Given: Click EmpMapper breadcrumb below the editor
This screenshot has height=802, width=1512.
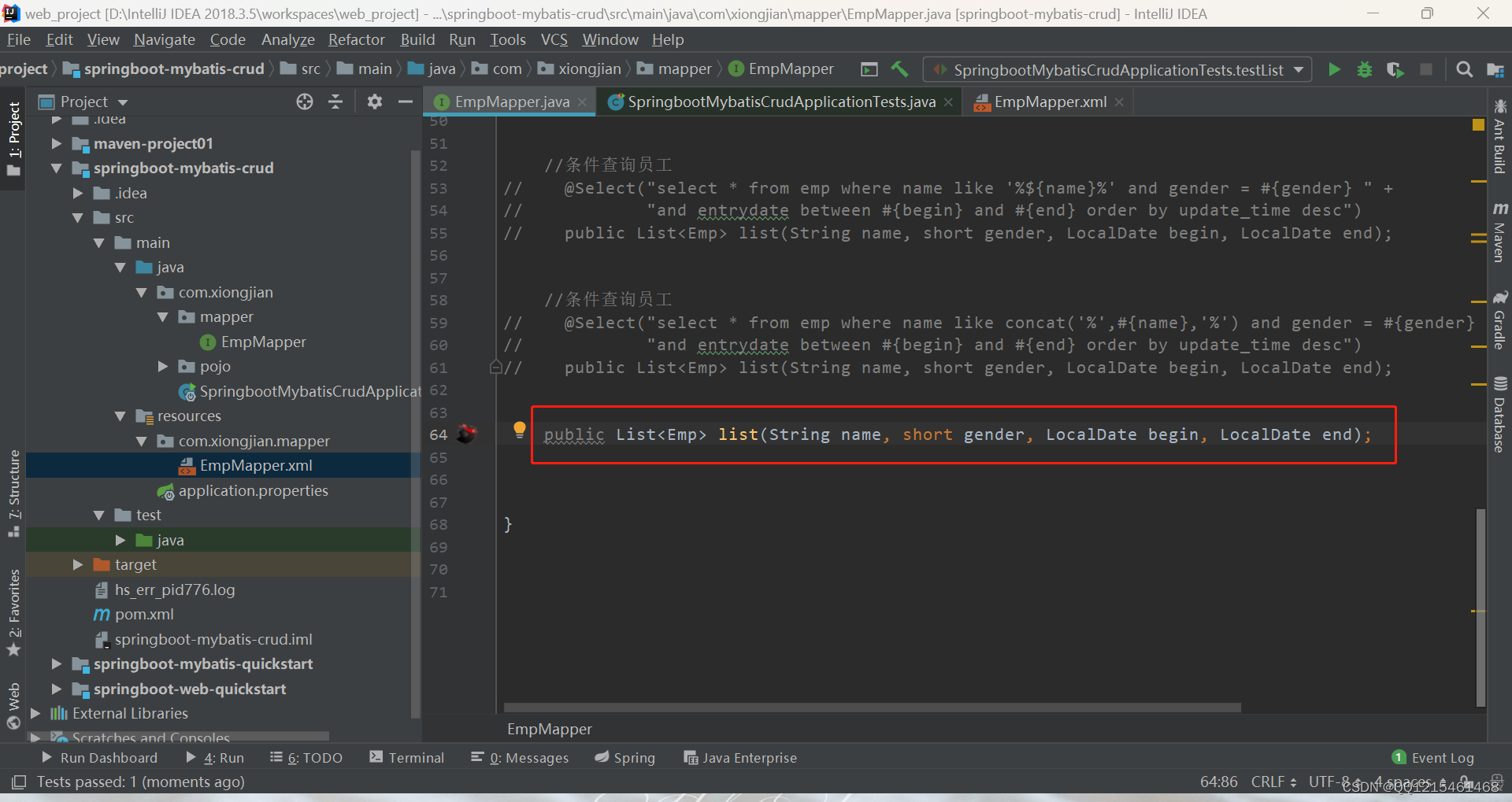Looking at the screenshot, I should coord(549,729).
